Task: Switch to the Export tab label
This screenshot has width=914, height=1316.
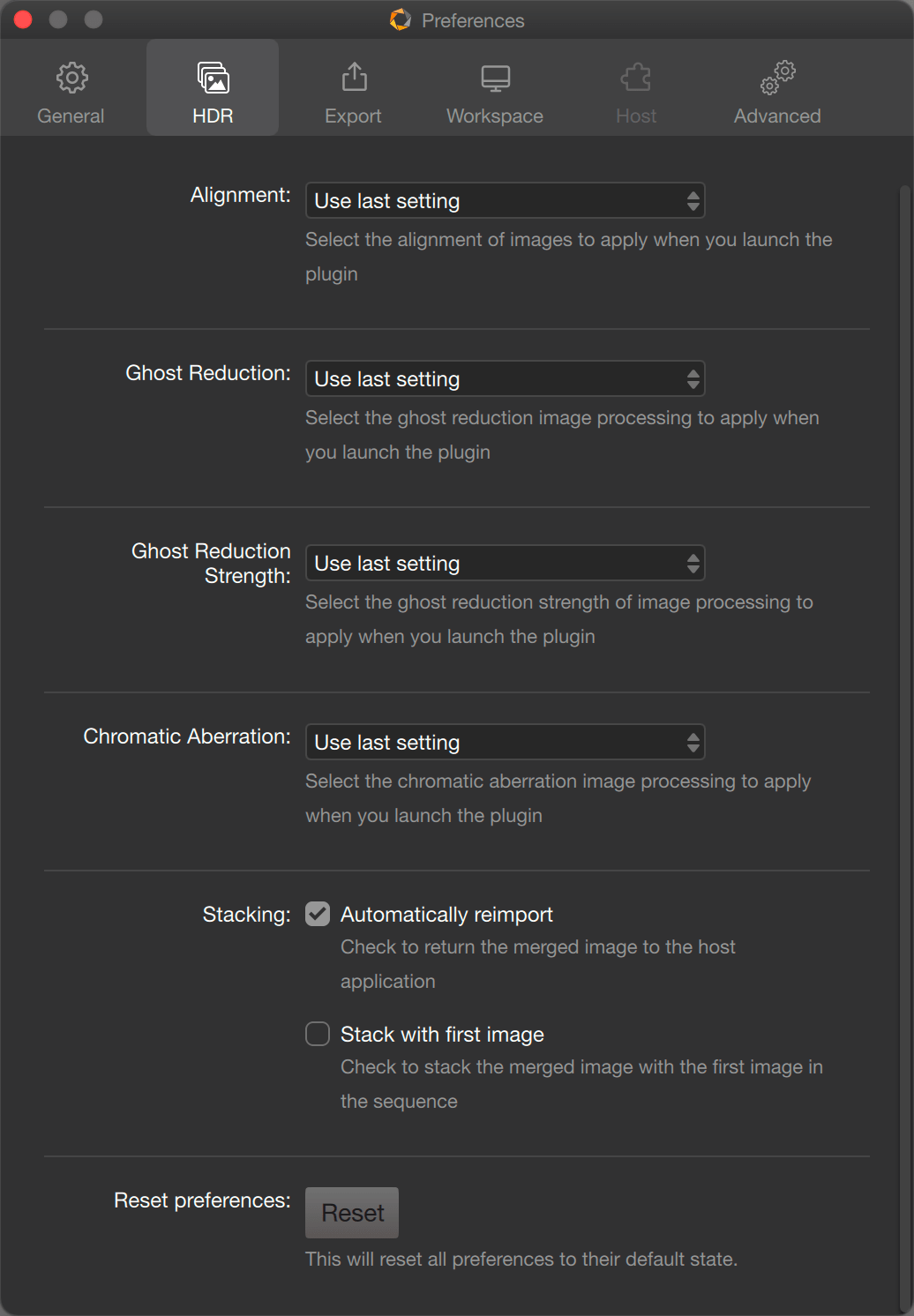Action: [353, 116]
